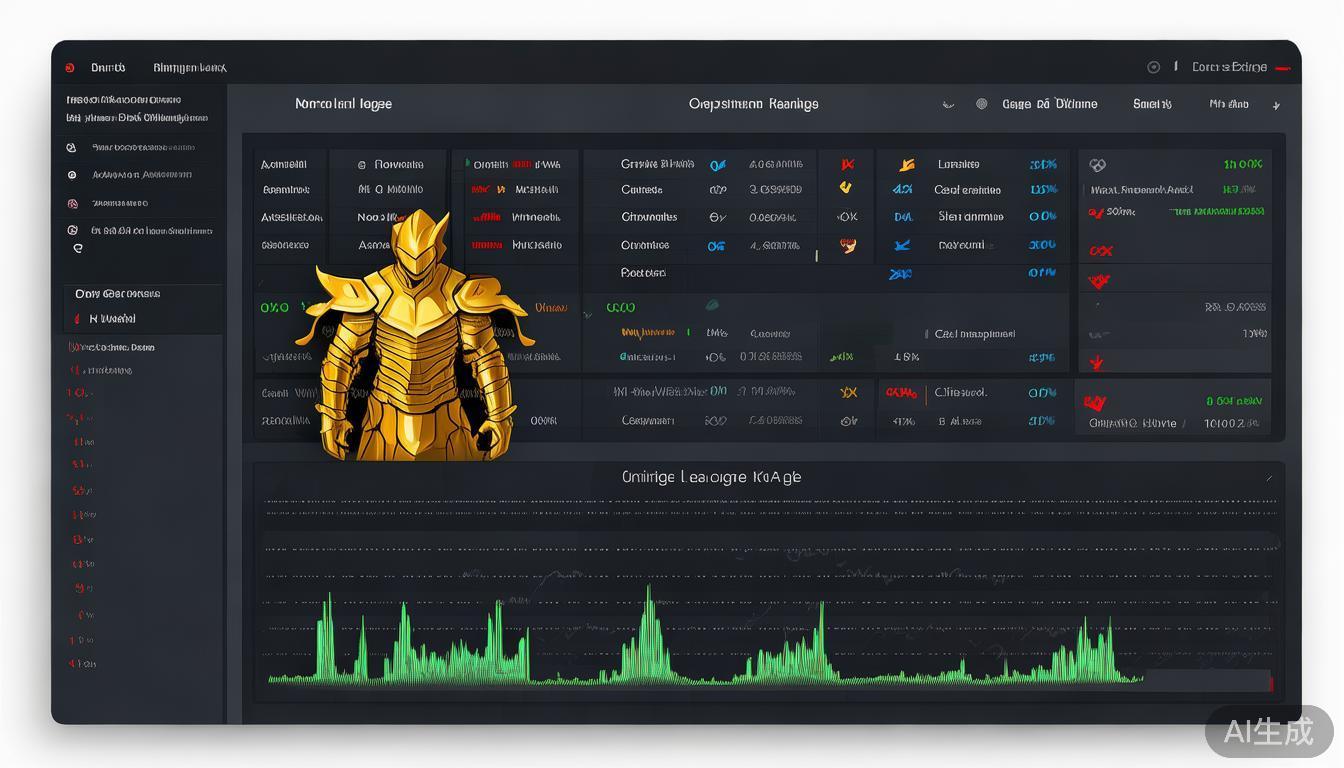
Task: Click the 'Sneit's' link in header bar
Action: tap(1152, 104)
